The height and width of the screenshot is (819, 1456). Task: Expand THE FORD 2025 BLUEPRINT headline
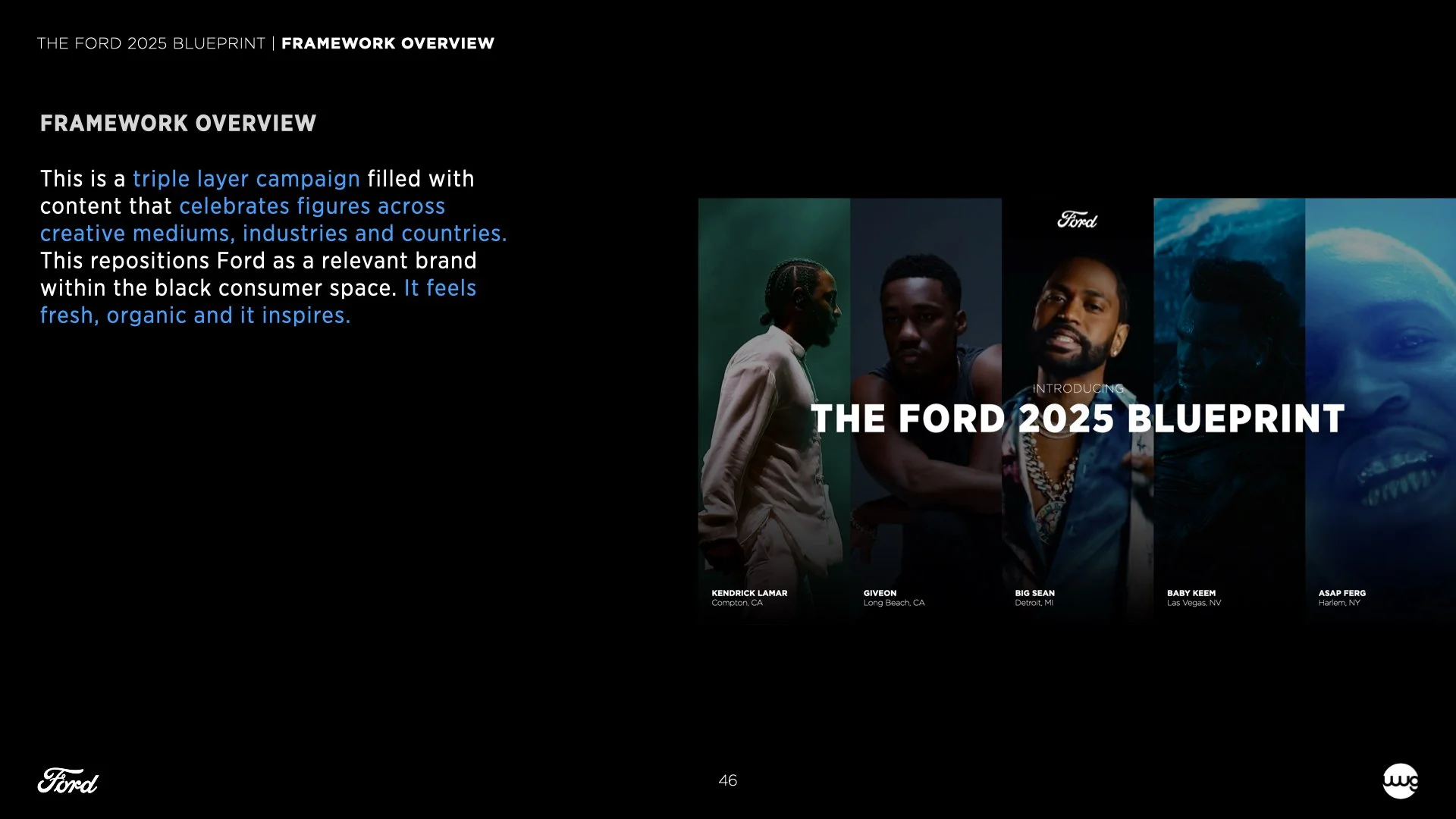point(1077,418)
